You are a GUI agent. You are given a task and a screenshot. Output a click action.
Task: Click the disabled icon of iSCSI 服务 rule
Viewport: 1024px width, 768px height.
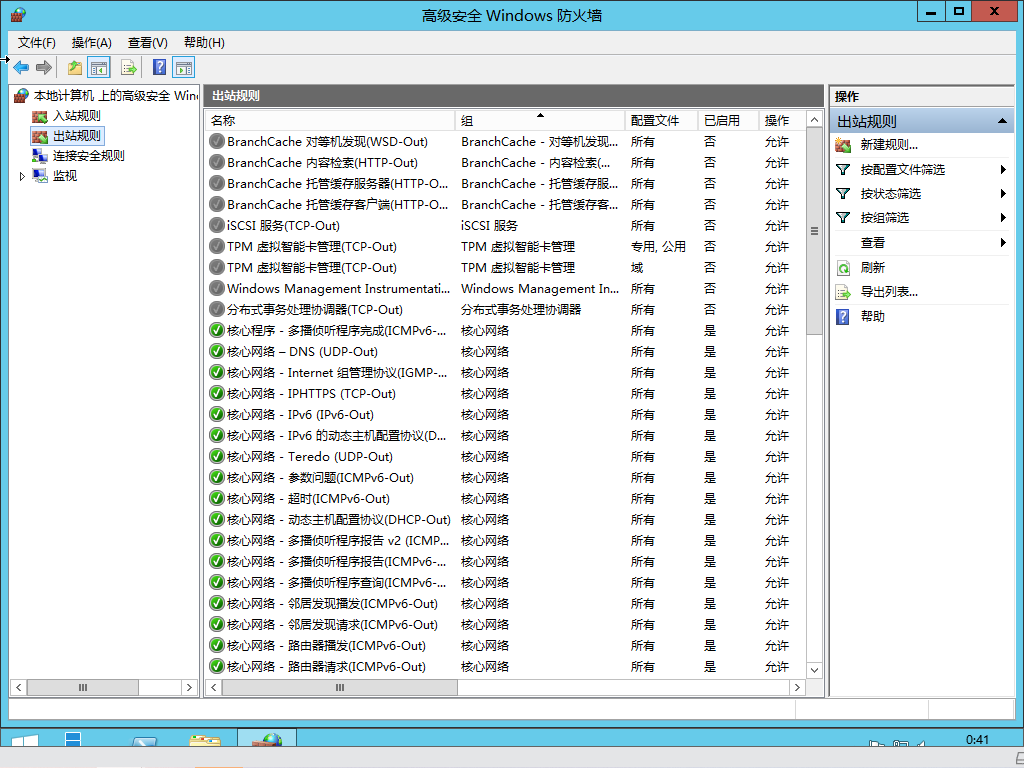[x=217, y=226]
